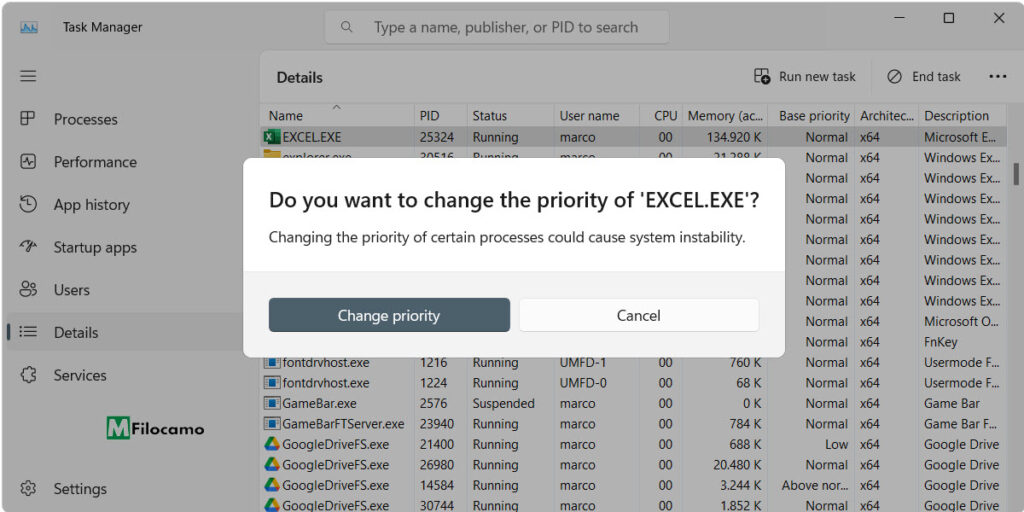Image resolution: width=1024 pixels, height=512 pixels.
Task: Open the more options ellipsis menu
Action: [997, 77]
